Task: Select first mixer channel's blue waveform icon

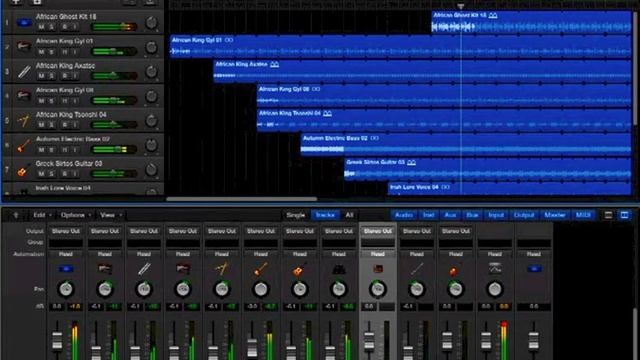Action: click(66, 269)
